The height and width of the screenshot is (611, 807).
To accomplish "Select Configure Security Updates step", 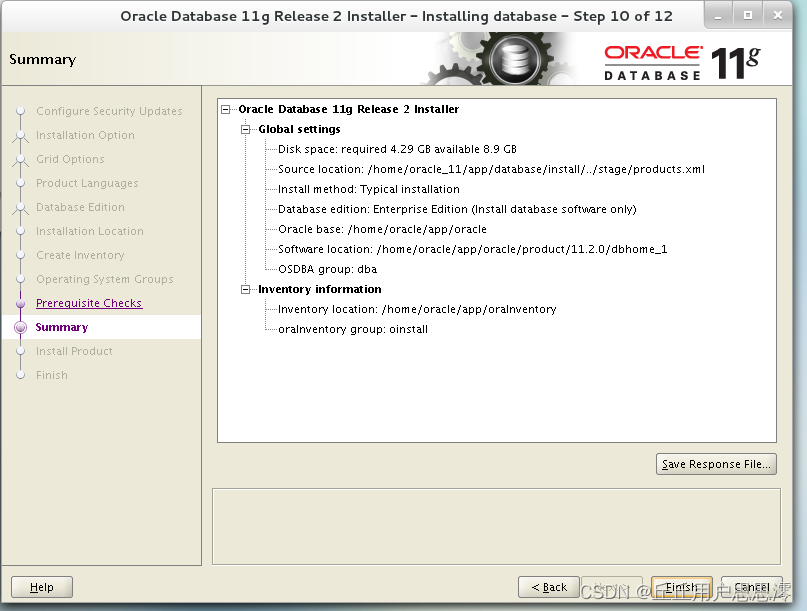I will point(109,111).
